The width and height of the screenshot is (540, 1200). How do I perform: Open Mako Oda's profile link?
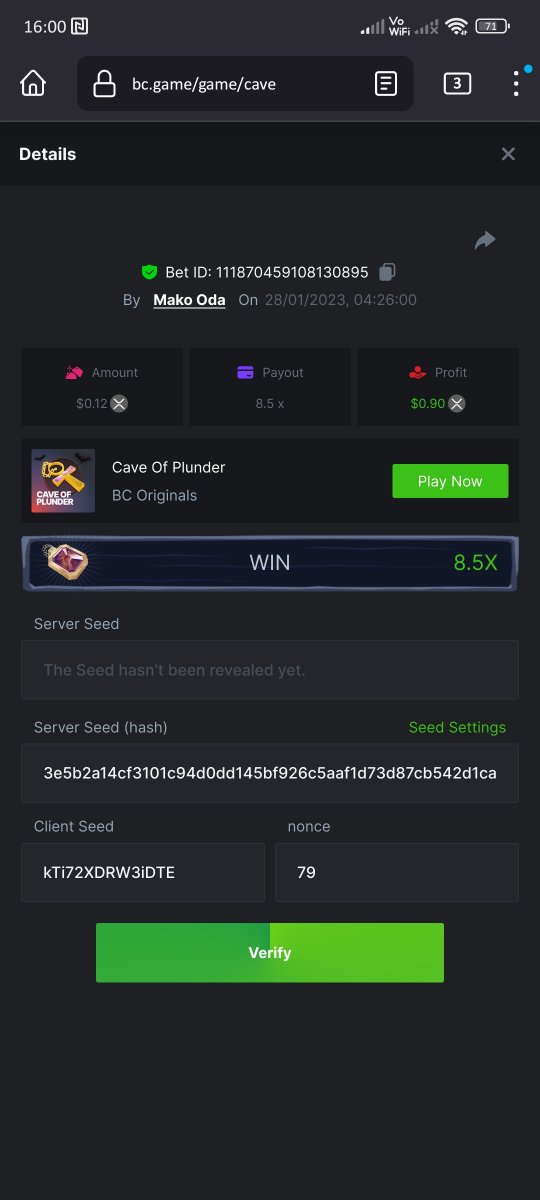pyautogui.click(x=189, y=300)
